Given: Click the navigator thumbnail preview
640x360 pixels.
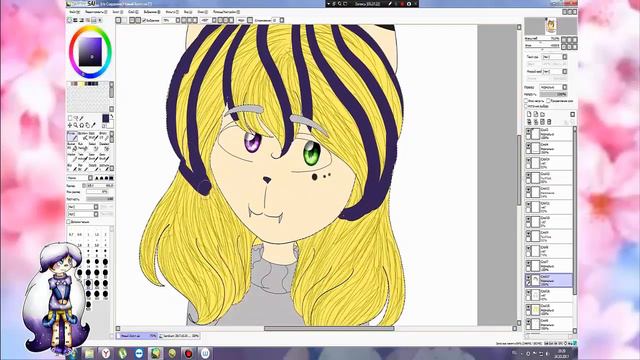Looking at the screenshot, I should coord(551,26).
